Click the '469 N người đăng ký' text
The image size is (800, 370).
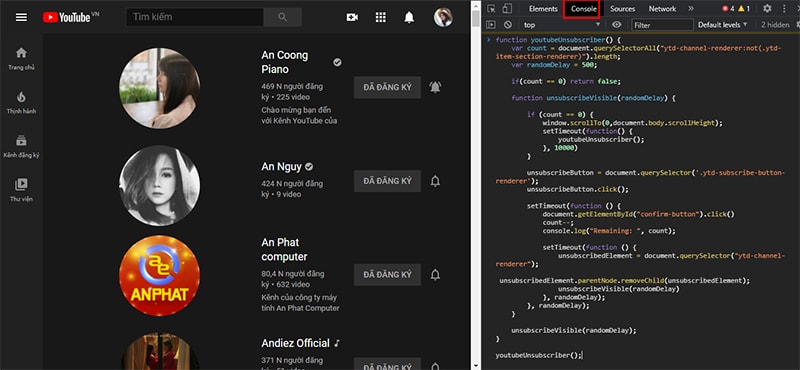[292, 91]
